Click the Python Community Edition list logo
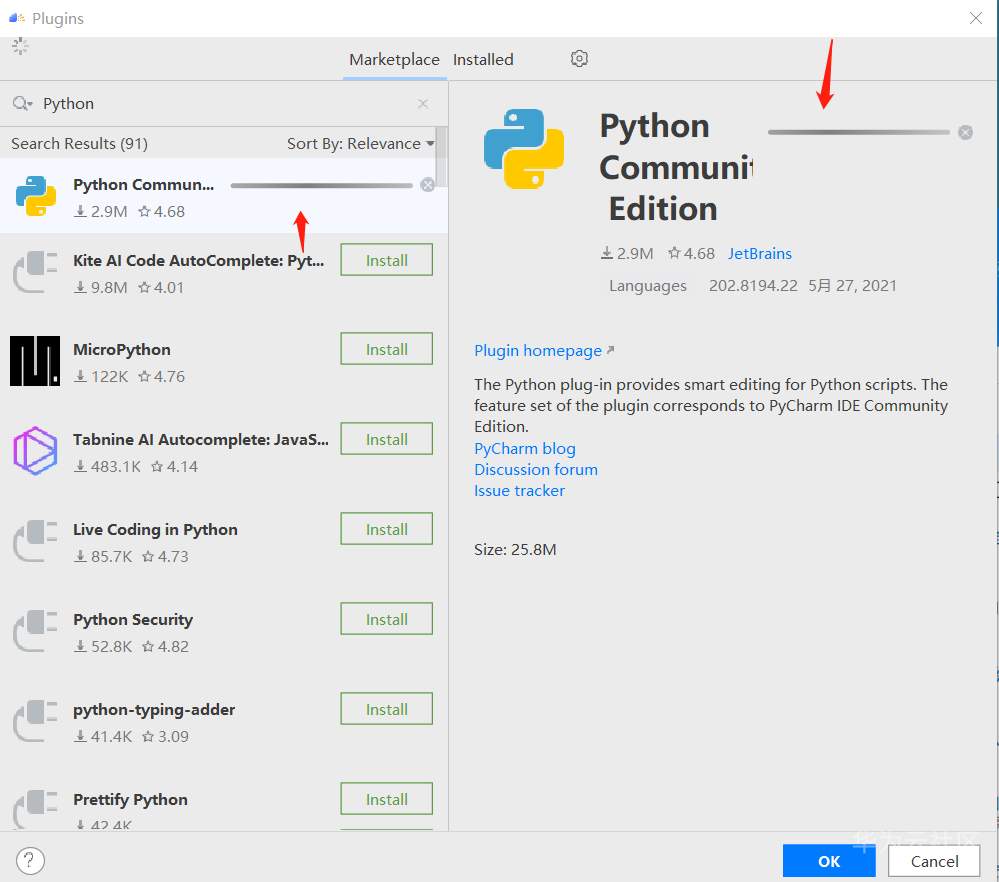The width and height of the screenshot is (999, 882). coord(36,196)
